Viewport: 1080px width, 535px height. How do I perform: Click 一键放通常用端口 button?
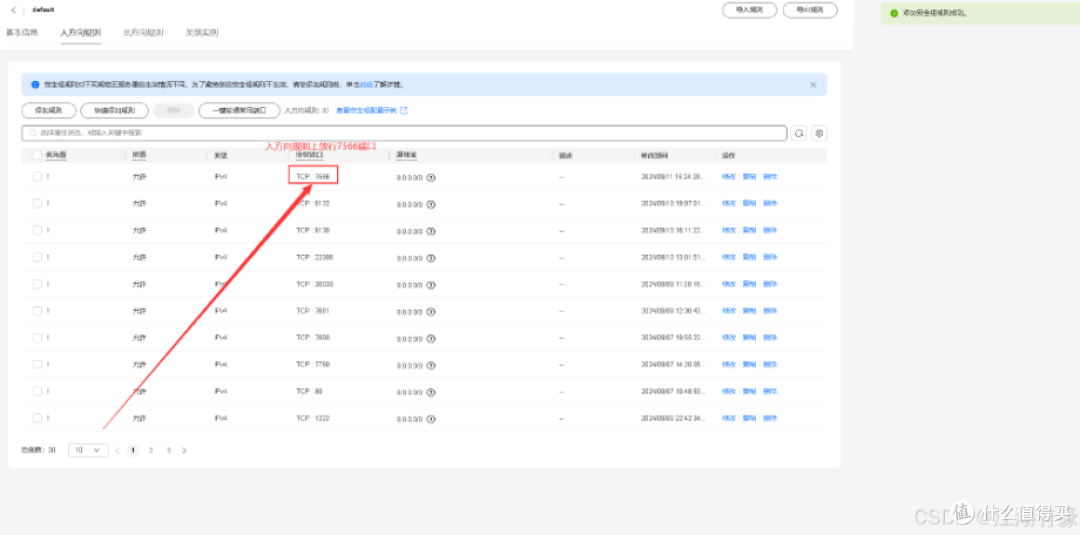240,110
